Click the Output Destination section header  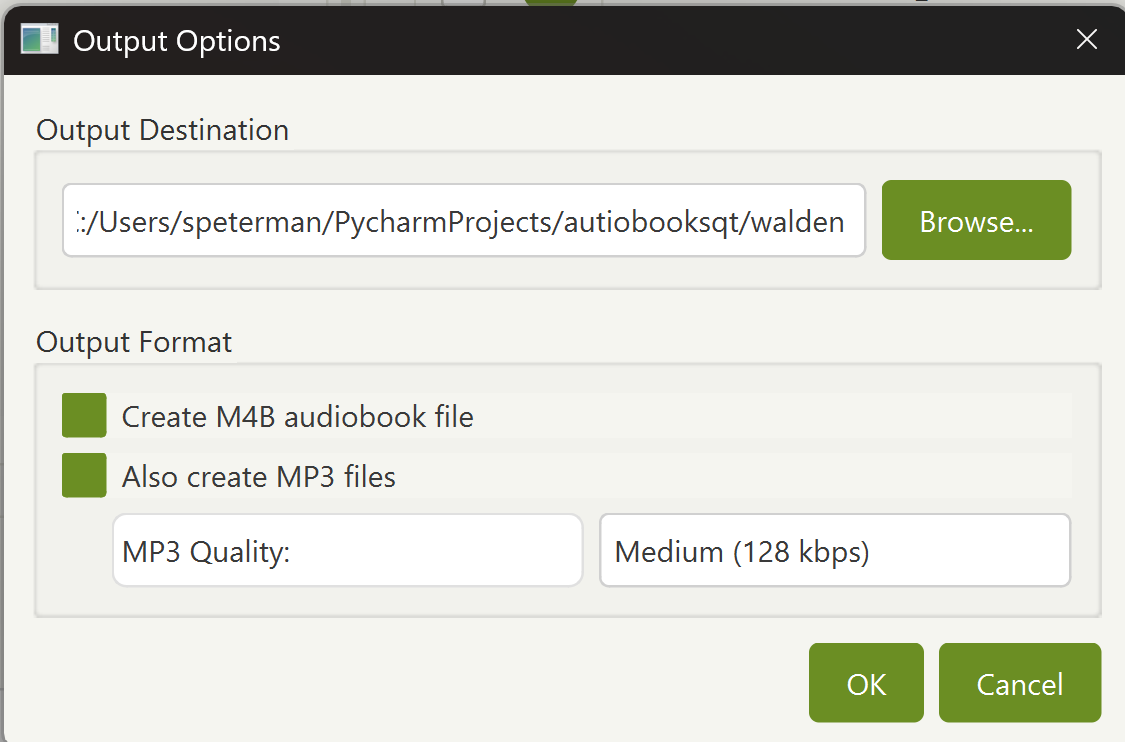click(162, 130)
